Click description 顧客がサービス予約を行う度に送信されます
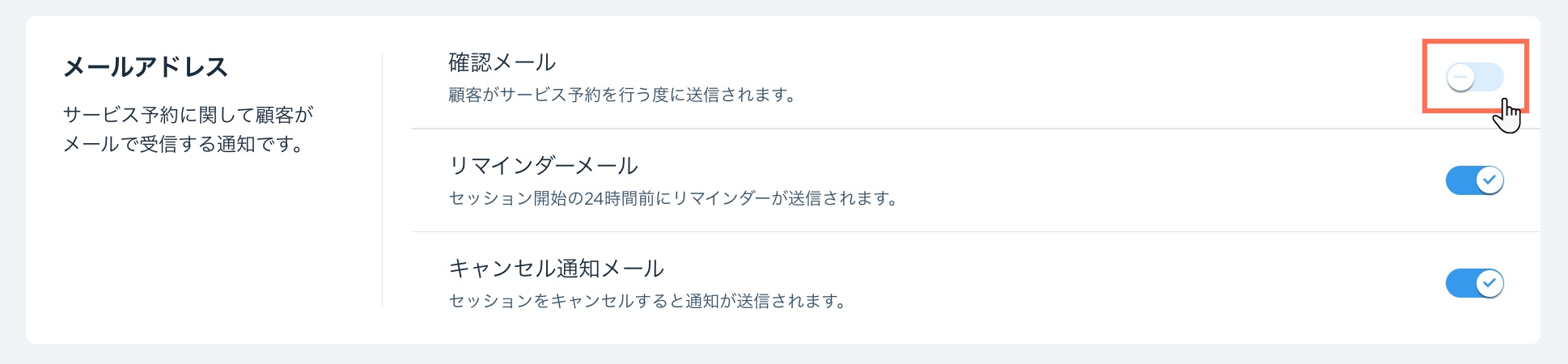 pos(622,95)
